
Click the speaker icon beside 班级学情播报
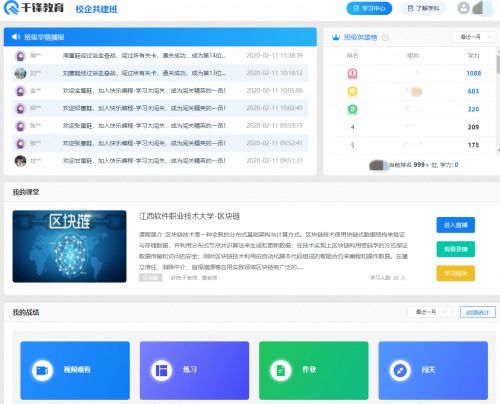16,37
